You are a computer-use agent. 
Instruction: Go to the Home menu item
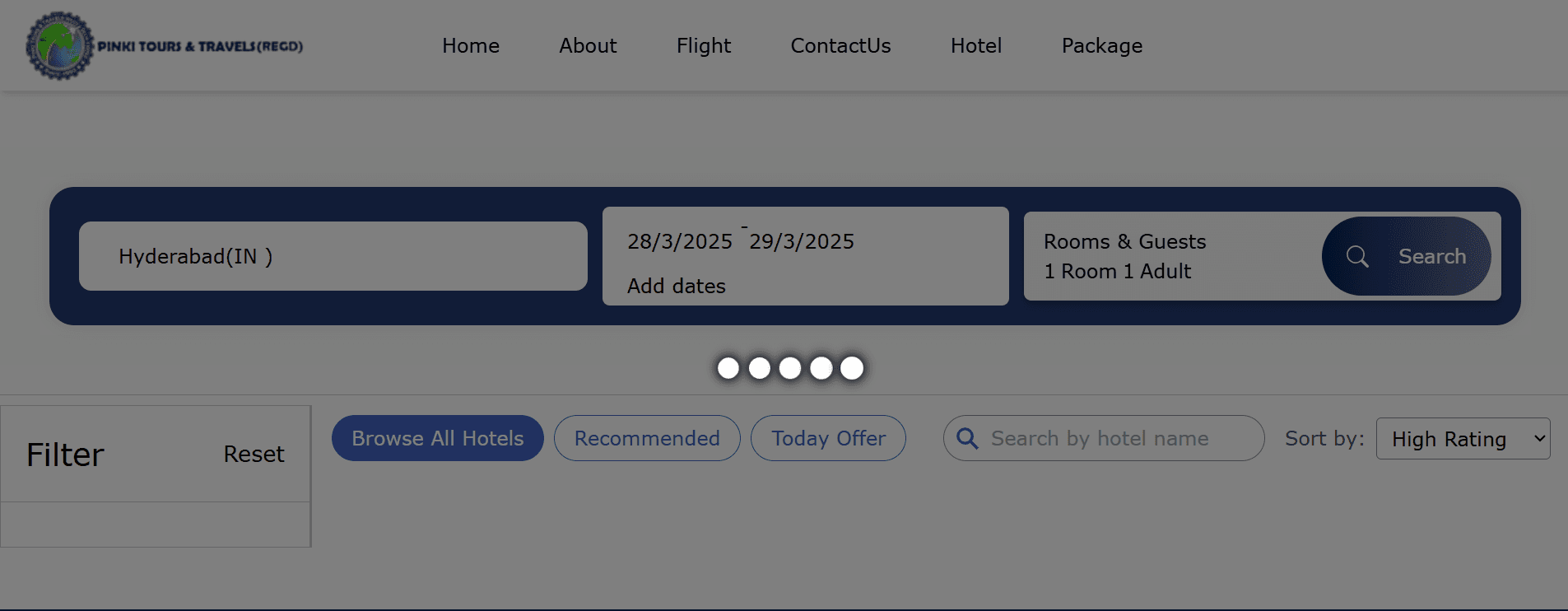[471, 45]
